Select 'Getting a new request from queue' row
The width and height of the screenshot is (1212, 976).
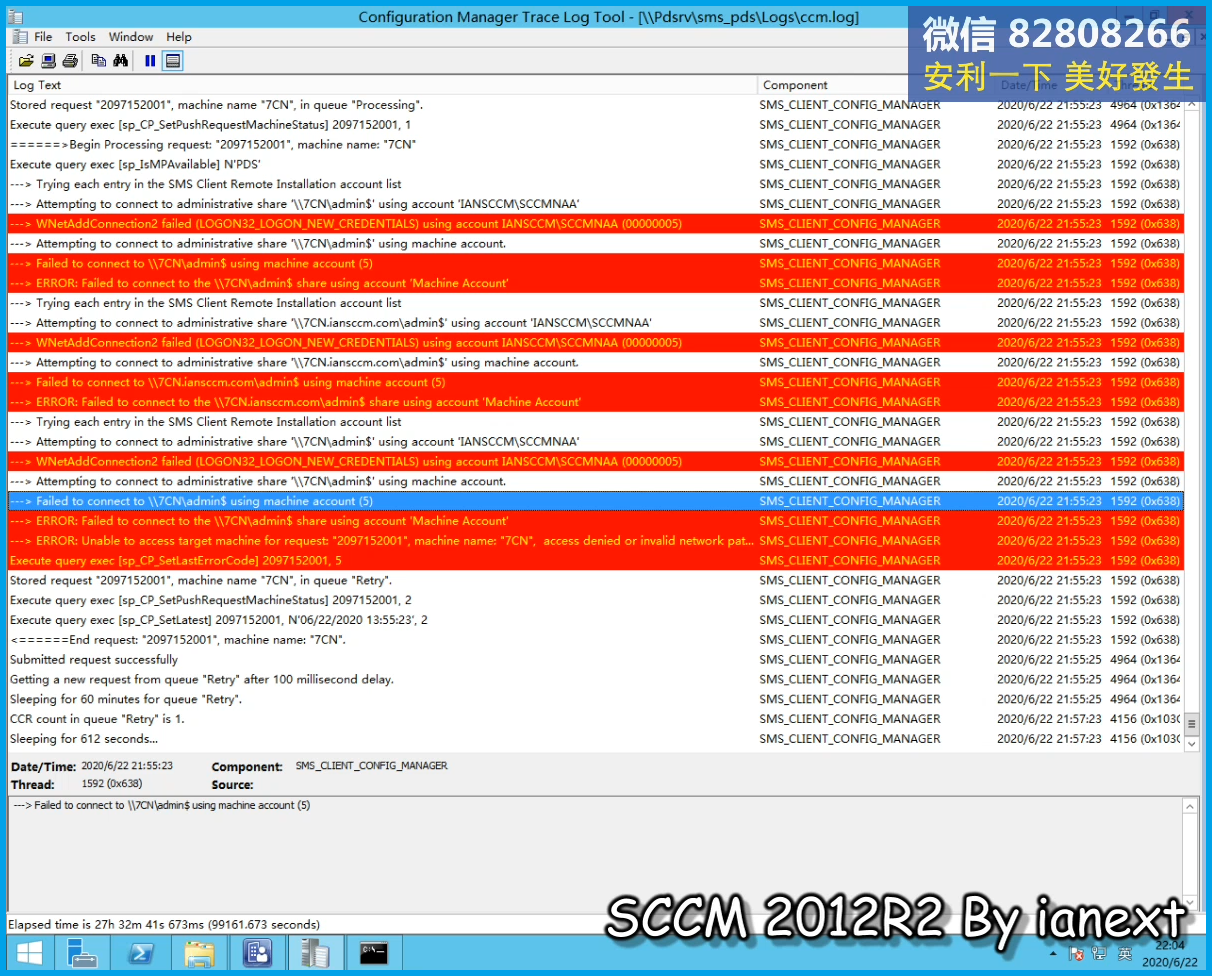tap(595, 679)
